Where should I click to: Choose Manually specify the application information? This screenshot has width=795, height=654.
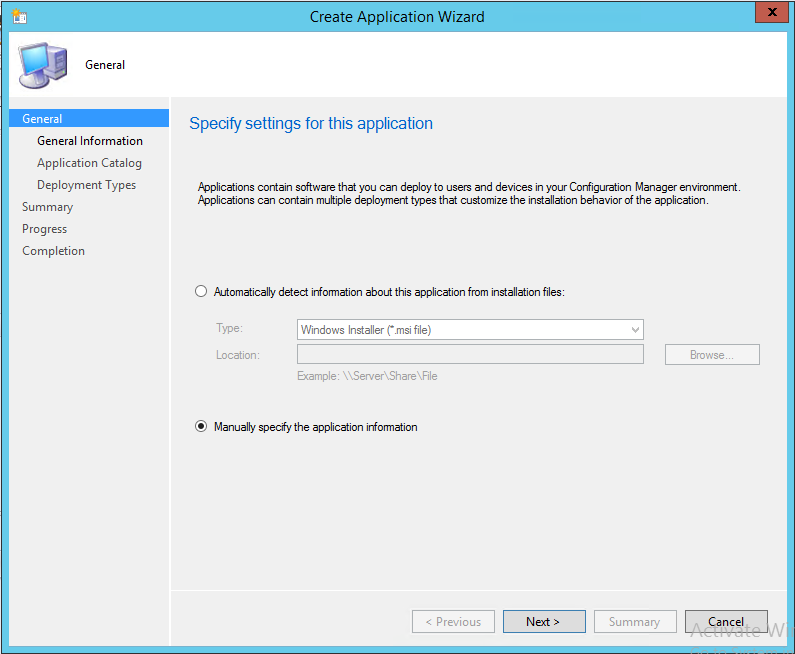coord(202,427)
